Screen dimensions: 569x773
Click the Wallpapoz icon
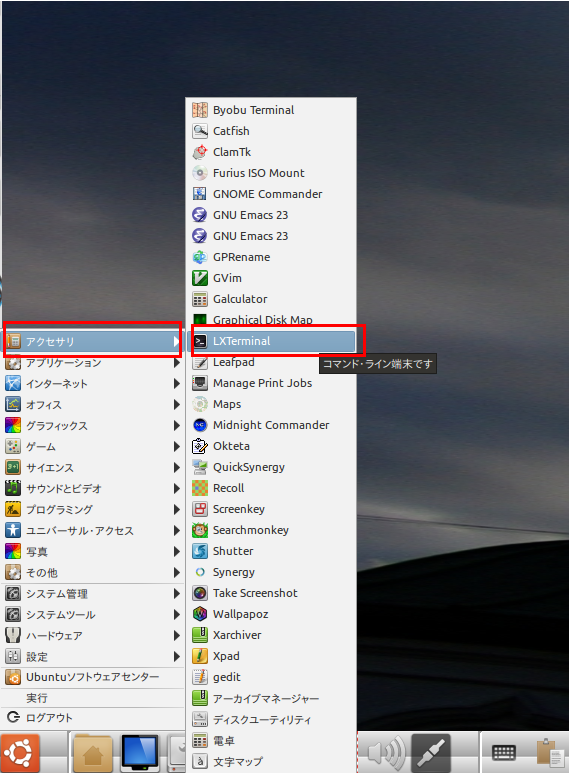200,614
